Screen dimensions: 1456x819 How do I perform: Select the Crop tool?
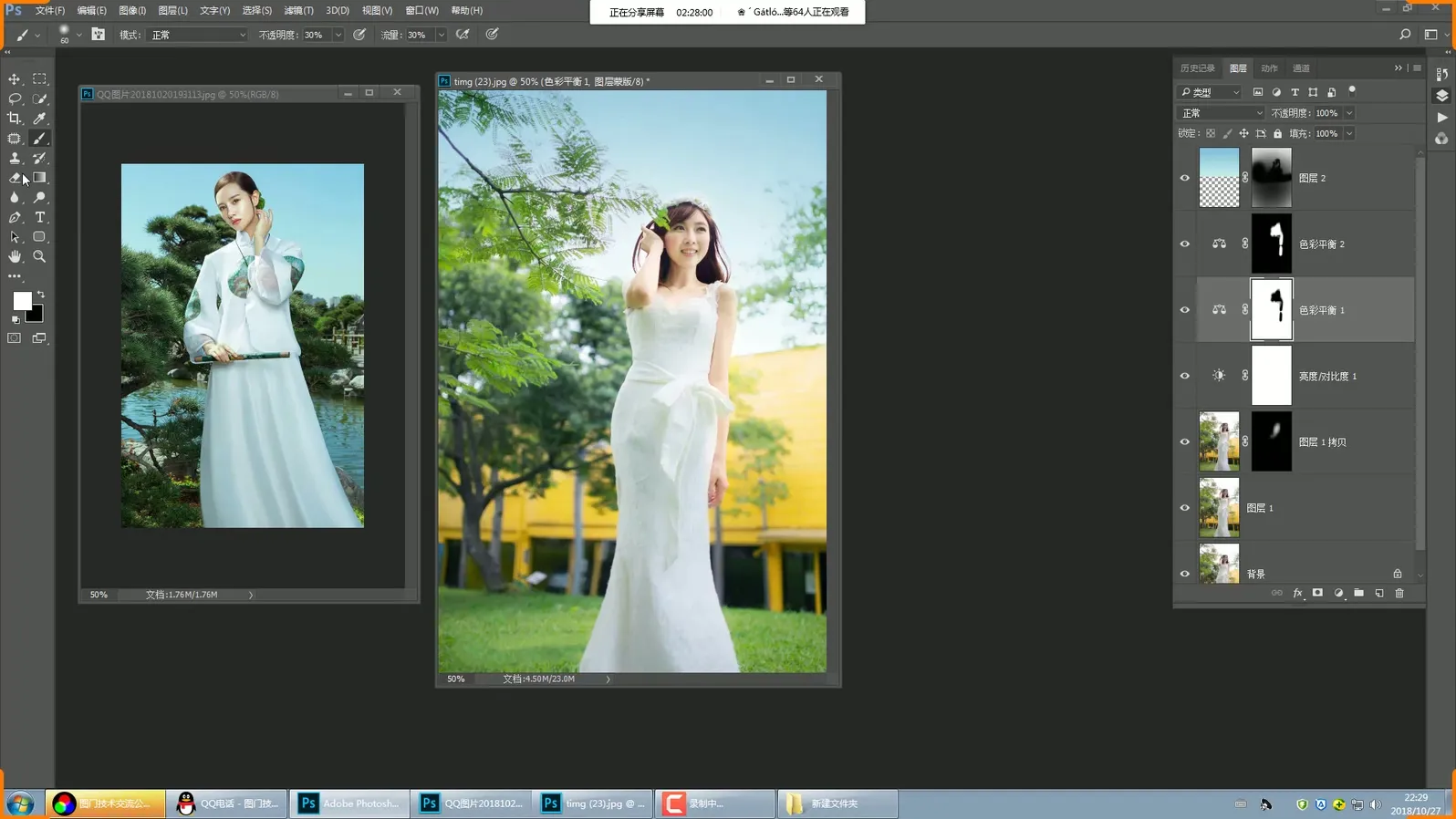15,119
